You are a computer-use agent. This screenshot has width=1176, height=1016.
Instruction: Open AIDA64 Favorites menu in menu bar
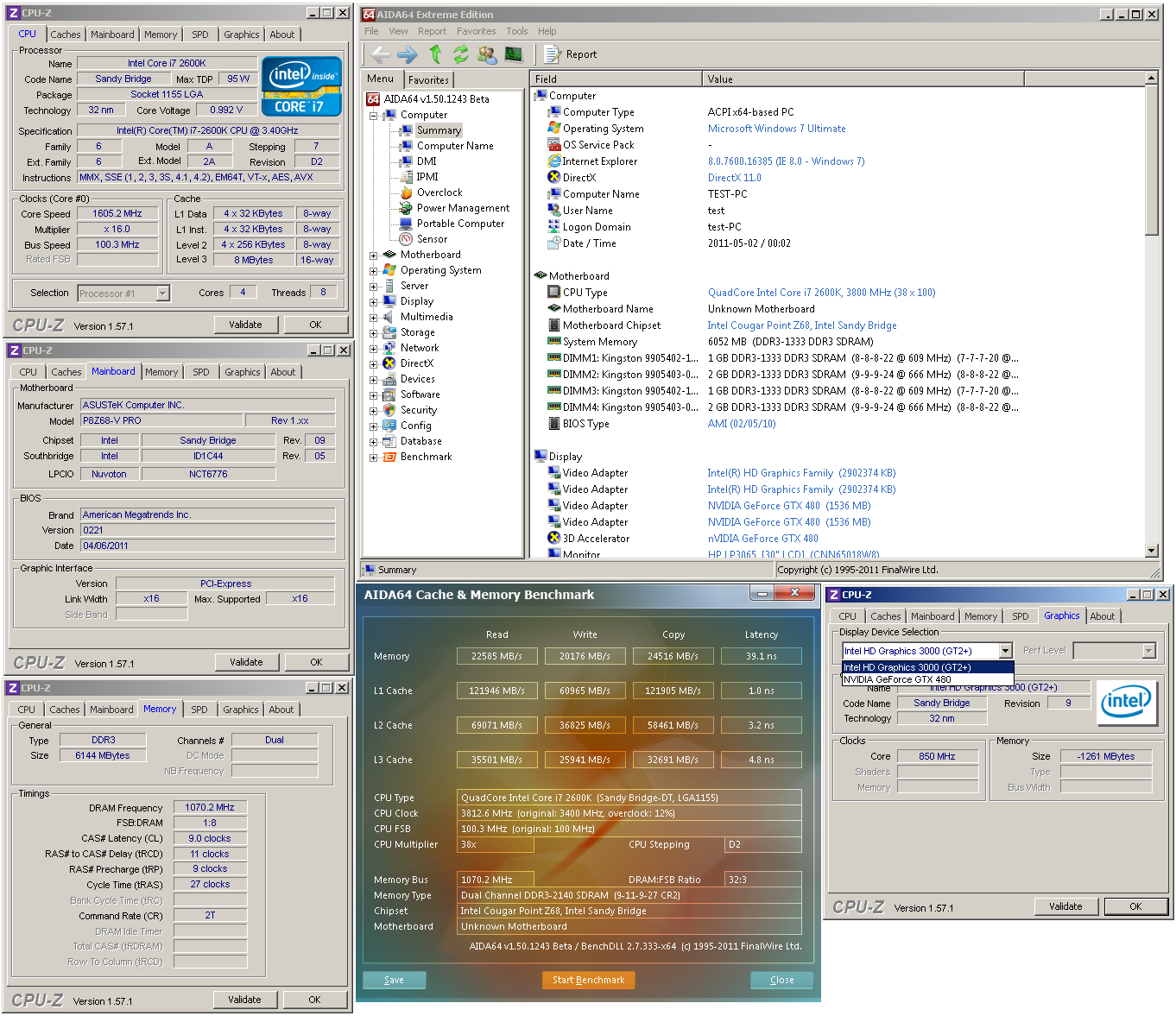point(476,31)
